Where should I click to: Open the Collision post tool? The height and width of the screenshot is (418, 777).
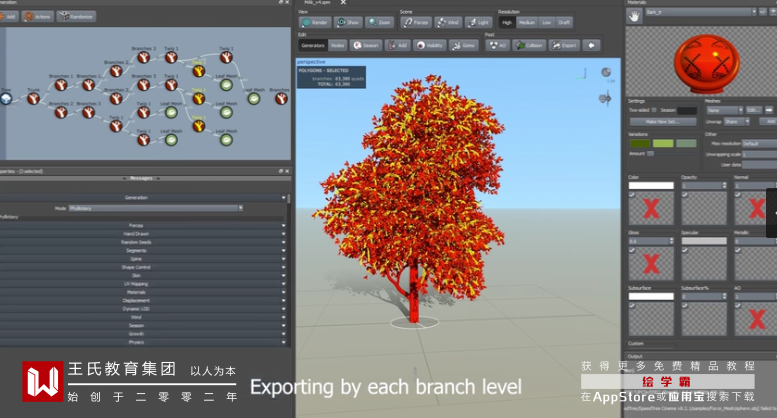click(529, 46)
